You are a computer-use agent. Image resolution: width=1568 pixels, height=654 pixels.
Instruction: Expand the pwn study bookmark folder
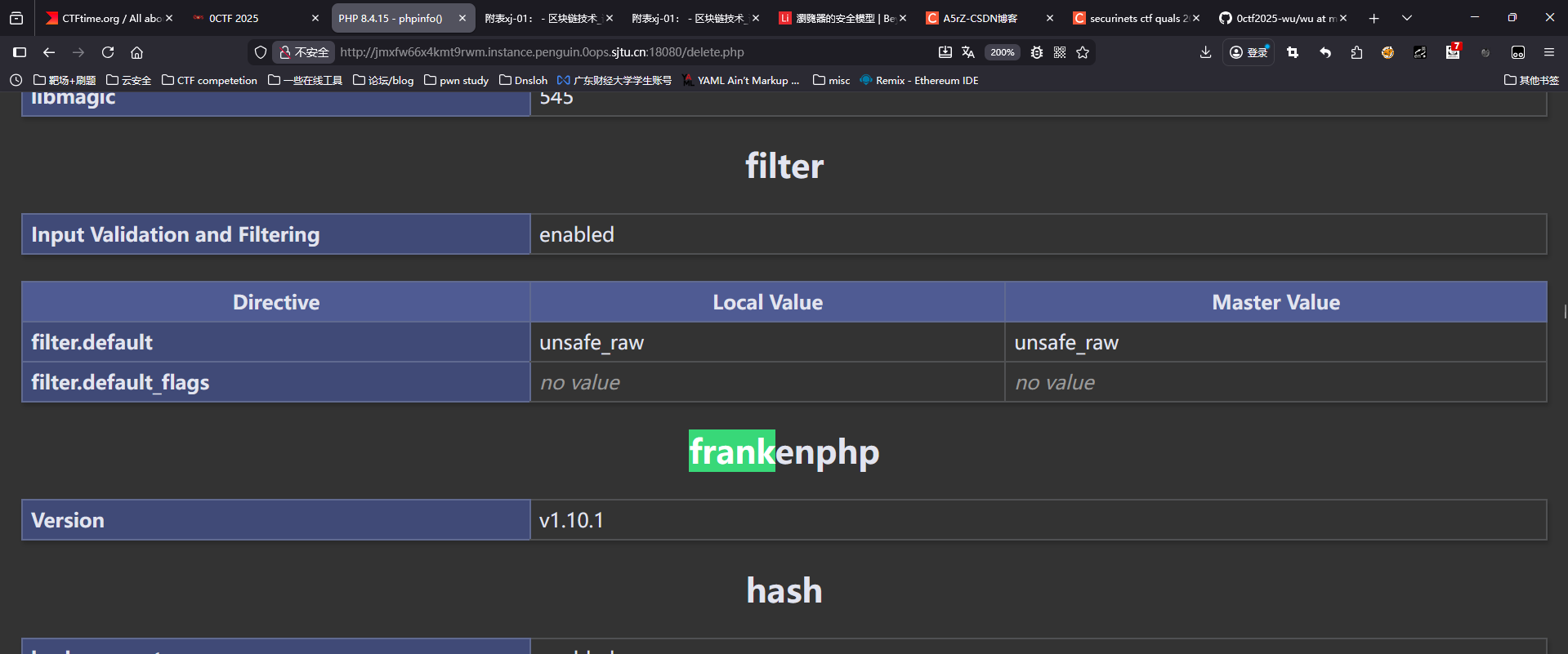(457, 80)
